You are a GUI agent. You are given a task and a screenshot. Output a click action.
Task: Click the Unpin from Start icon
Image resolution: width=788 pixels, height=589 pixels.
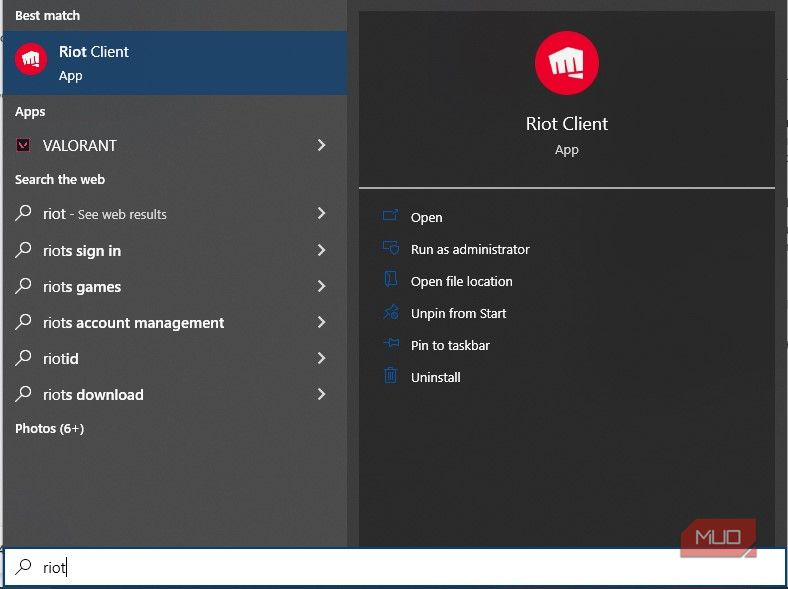click(390, 312)
